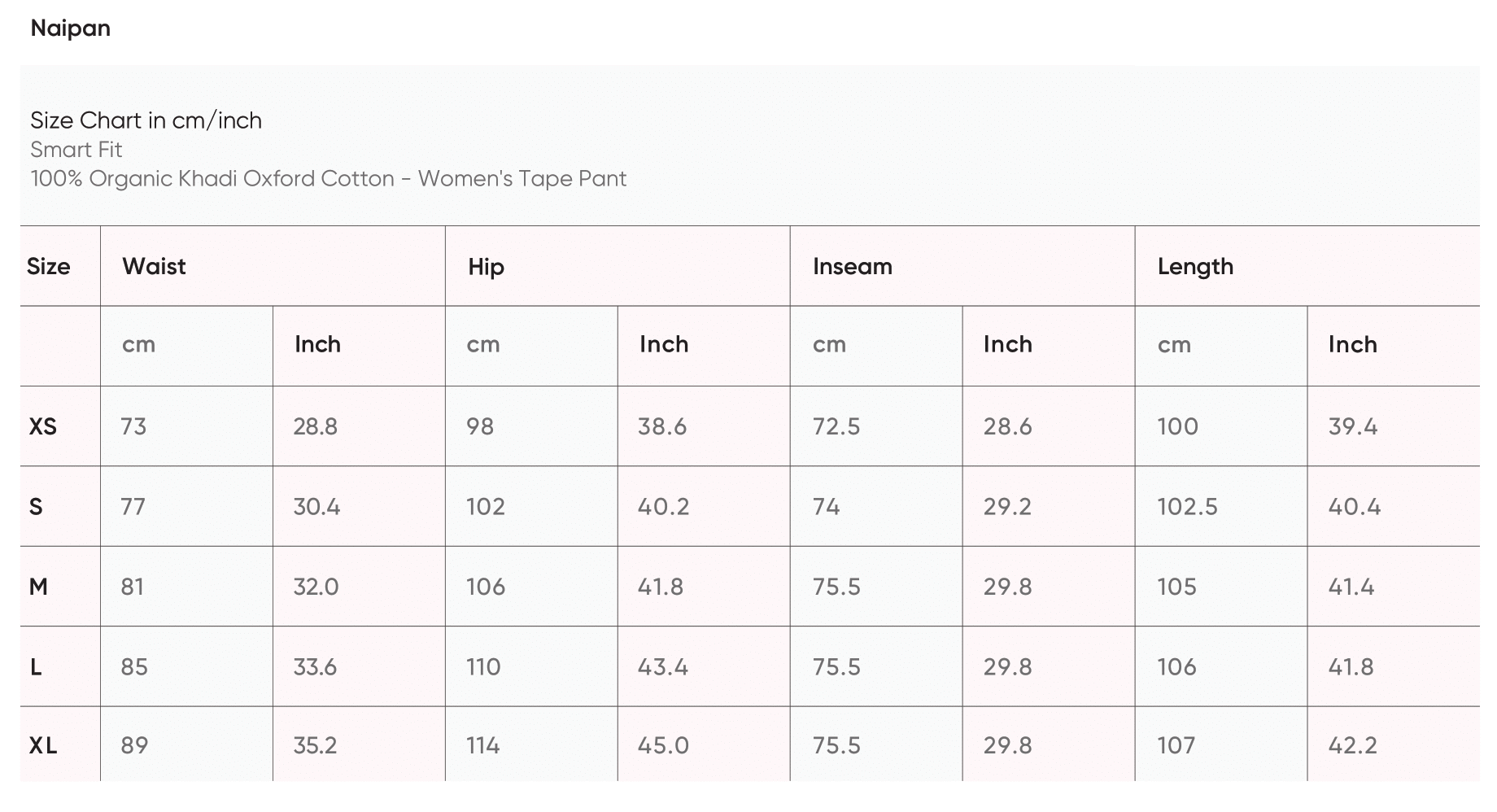
Task: Select the Inseam column header
Action: (852, 266)
